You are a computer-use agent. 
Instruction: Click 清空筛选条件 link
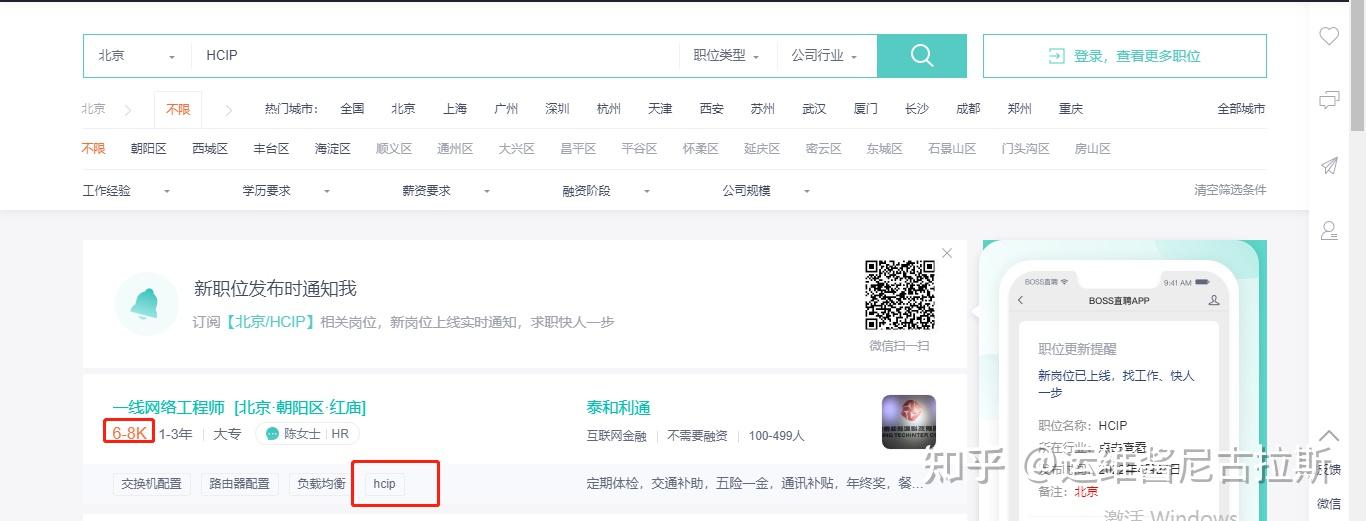[1230, 190]
